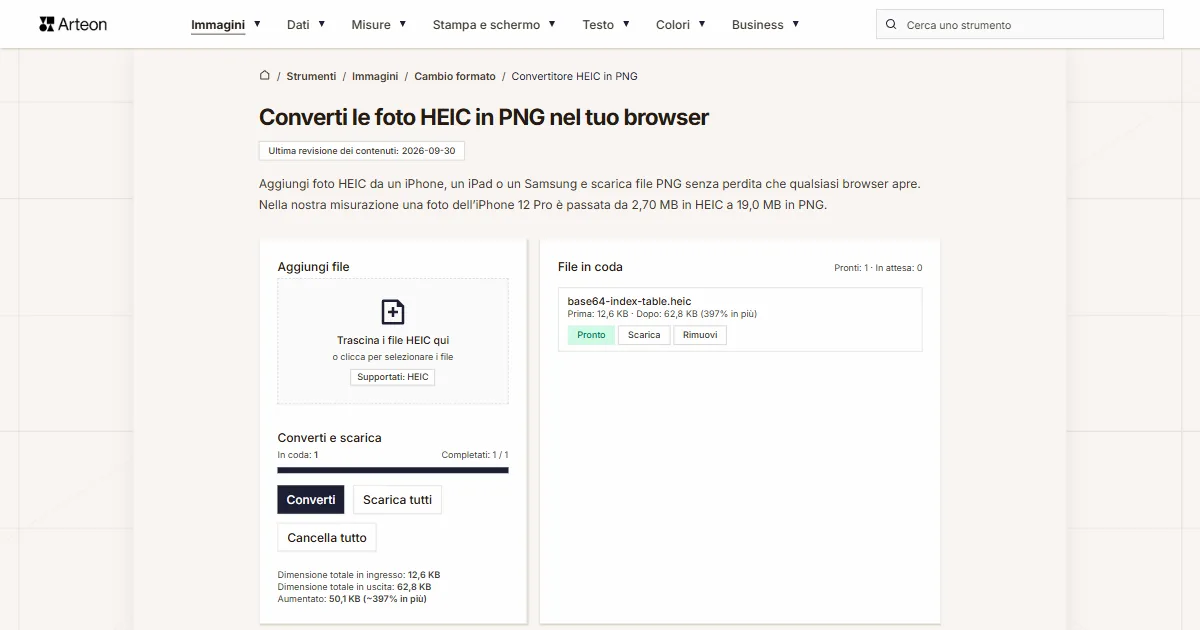Click the Ultima revisione dei contenuti badge

pyautogui.click(x=362, y=151)
